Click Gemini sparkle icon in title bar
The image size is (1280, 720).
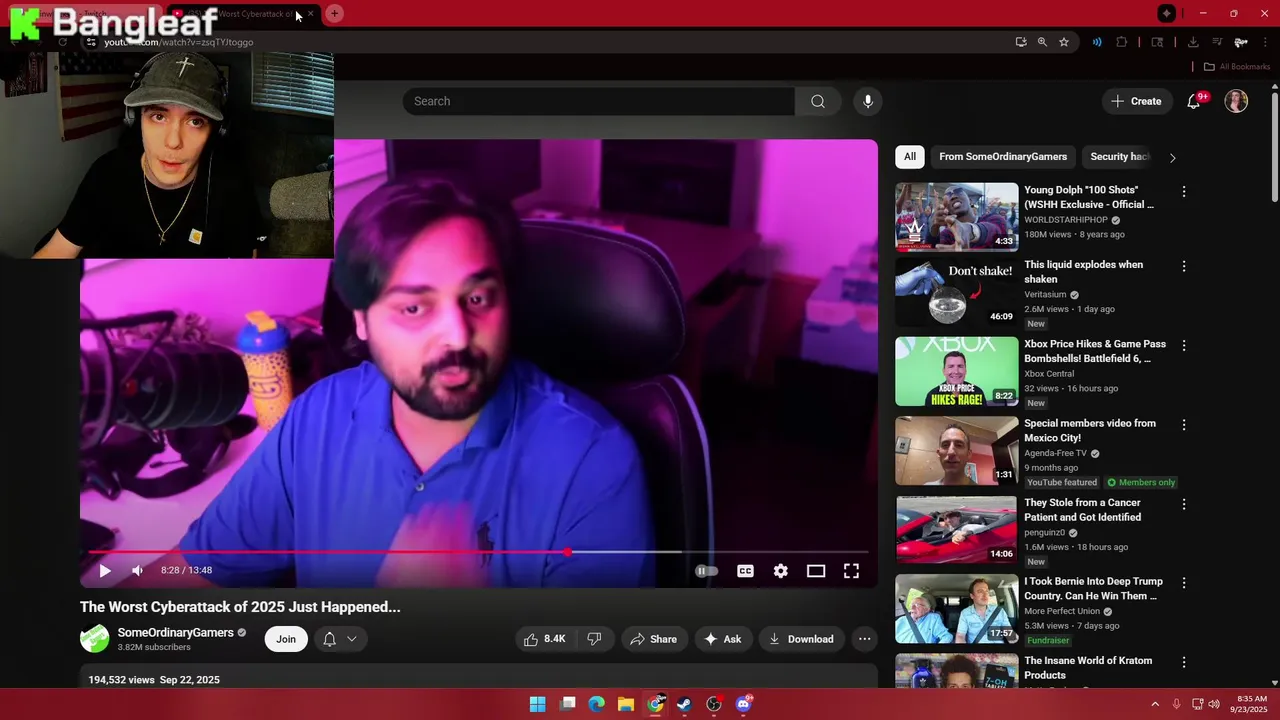click(1167, 13)
